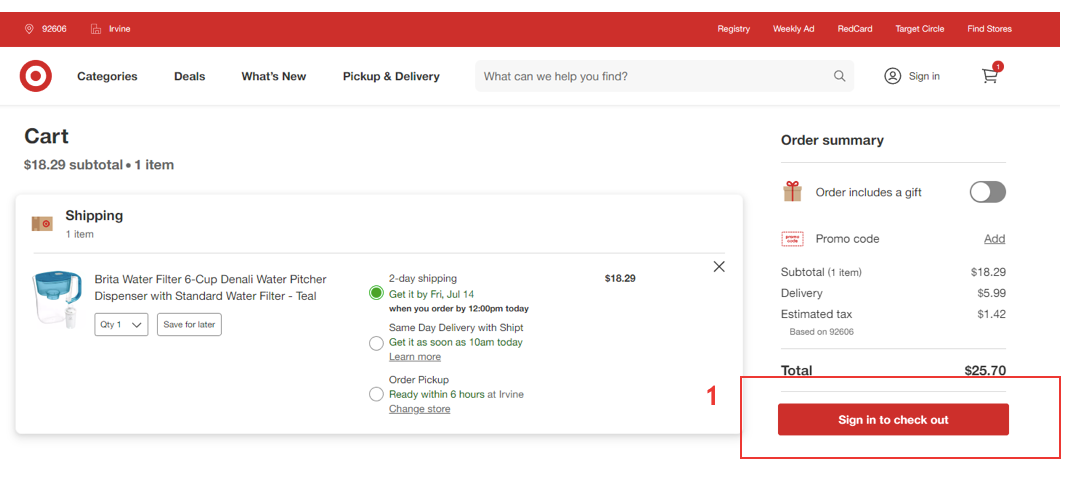The width and height of the screenshot is (1082, 484).
Task: Click the shipping box icon
Action: pos(42,223)
